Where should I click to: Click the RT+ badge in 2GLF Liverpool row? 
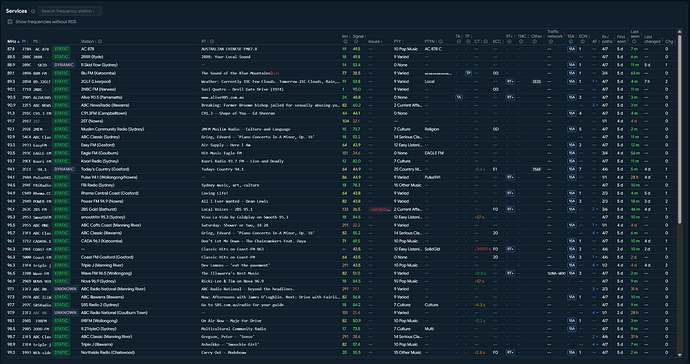click(510, 81)
